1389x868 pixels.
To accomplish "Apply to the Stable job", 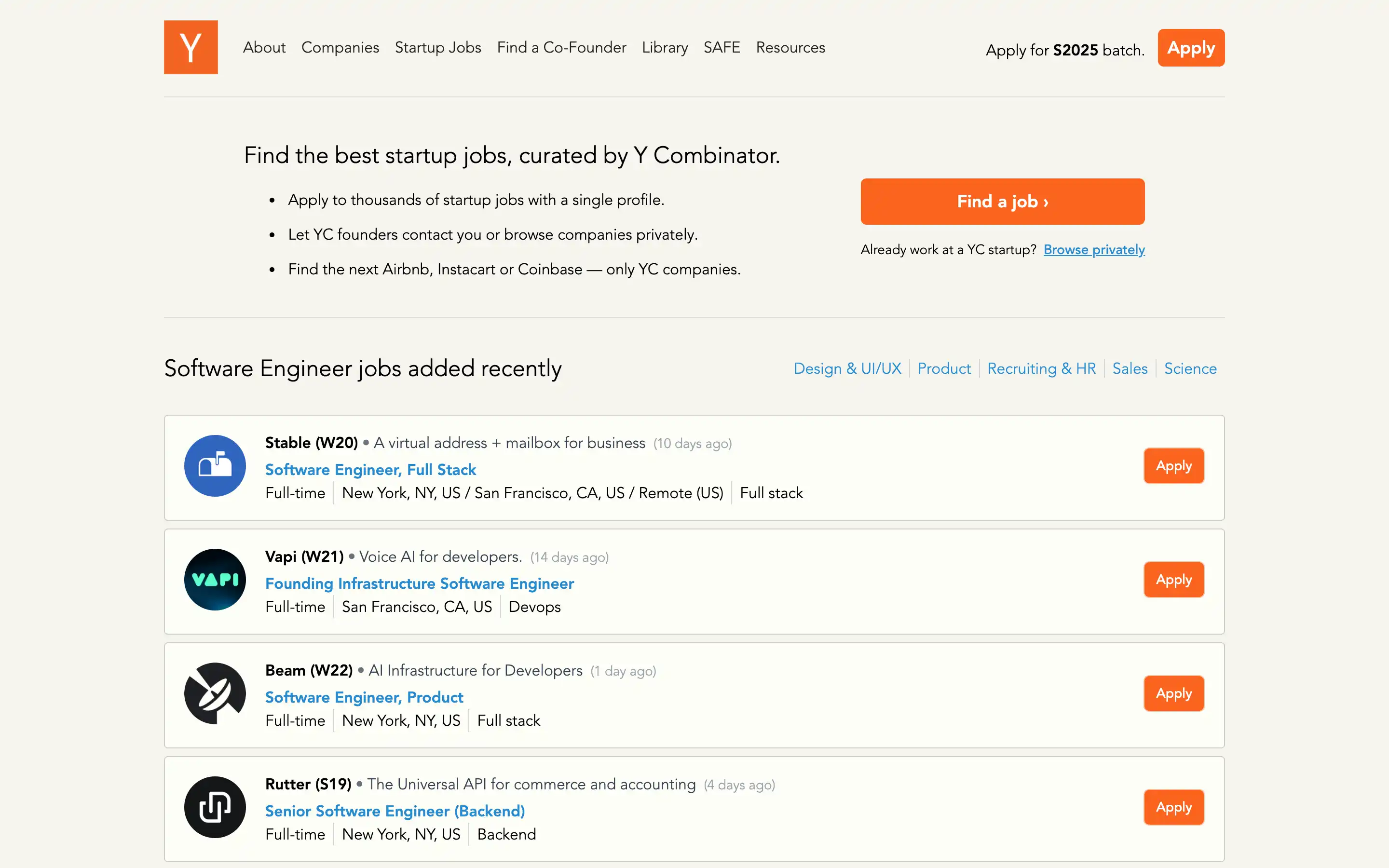I will pyautogui.click(x=1174, y=465).
